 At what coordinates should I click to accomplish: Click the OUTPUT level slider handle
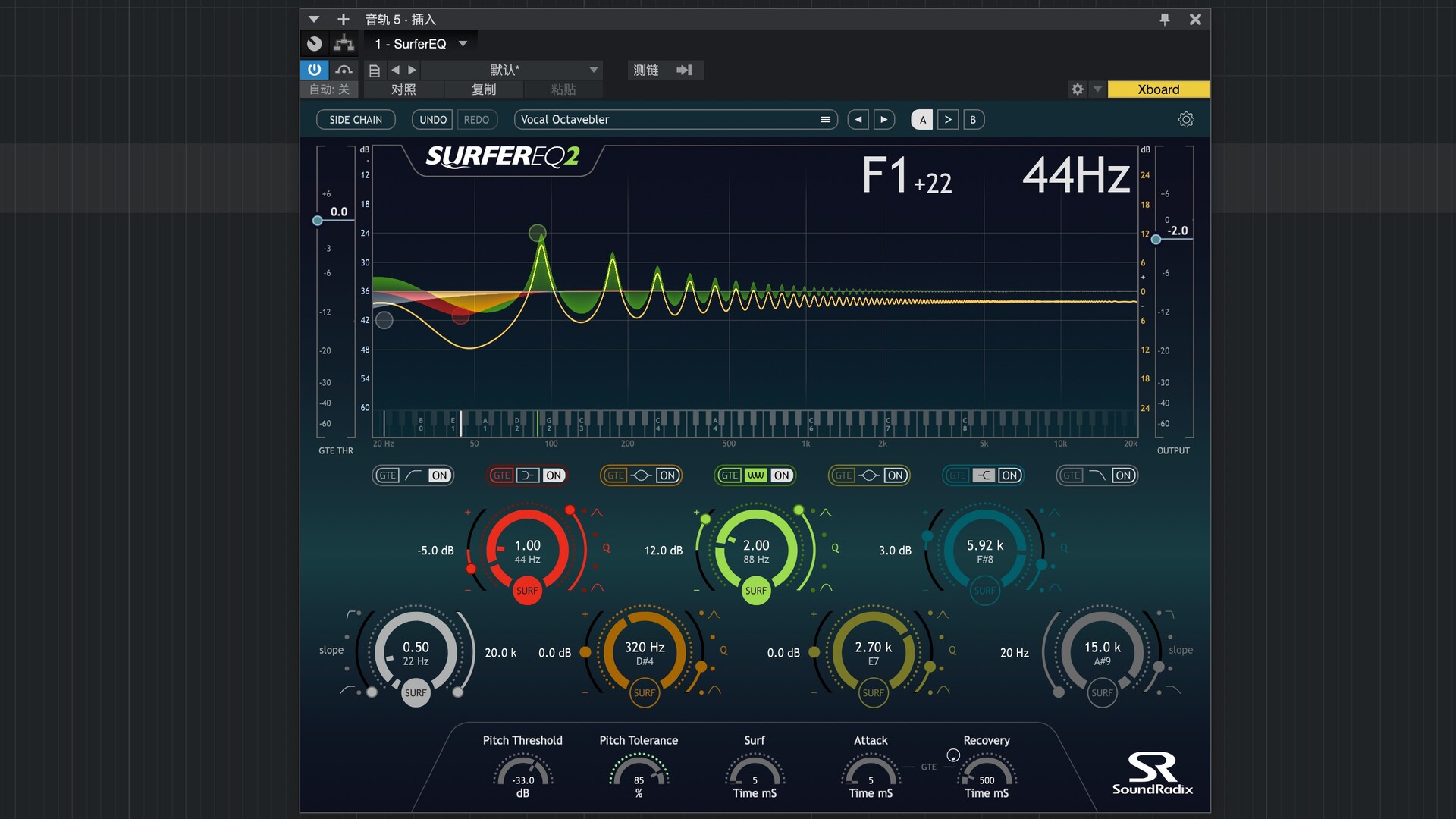click(1156, 239)
